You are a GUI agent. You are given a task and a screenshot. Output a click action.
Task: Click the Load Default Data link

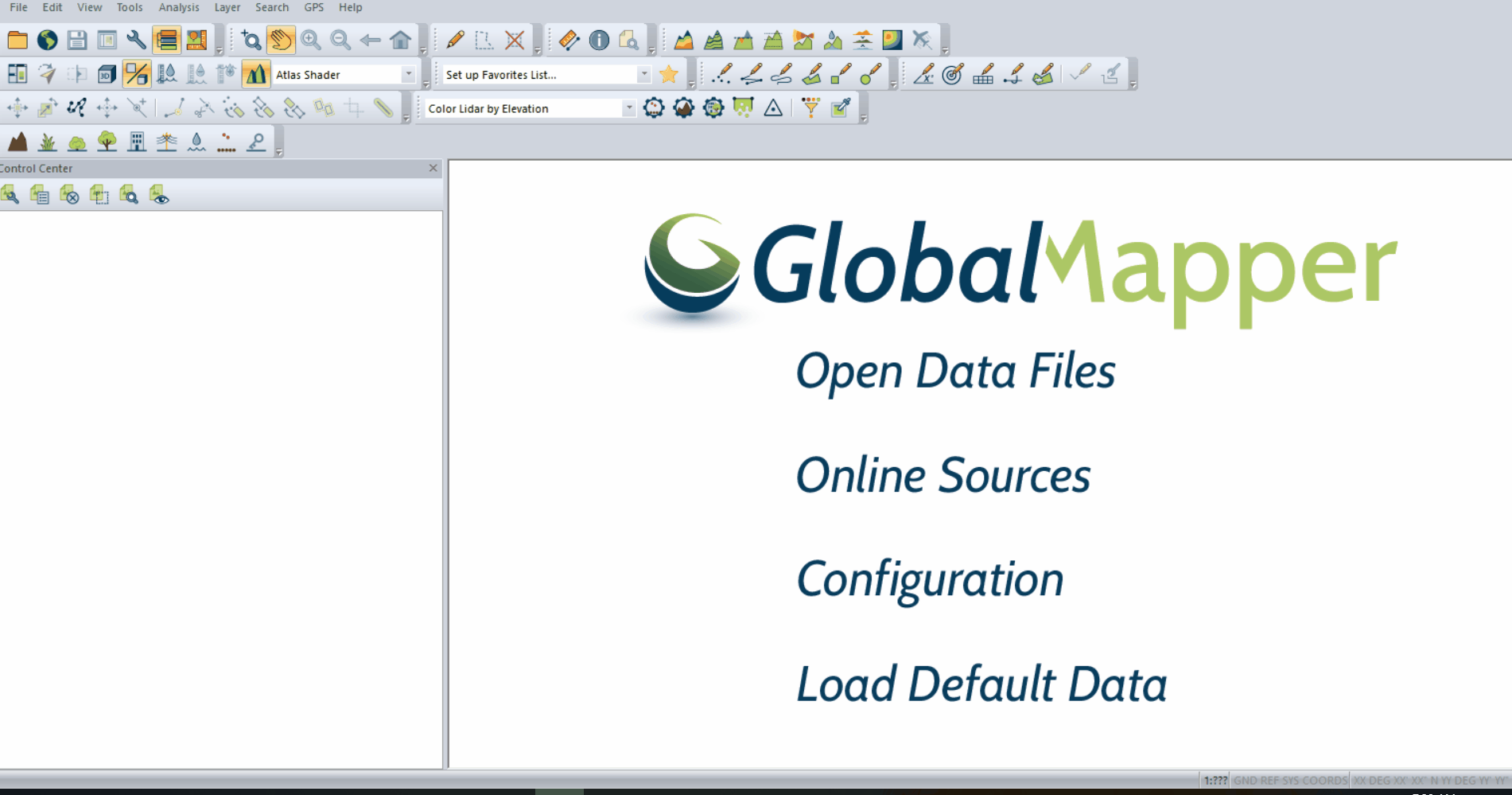point(981,684)
